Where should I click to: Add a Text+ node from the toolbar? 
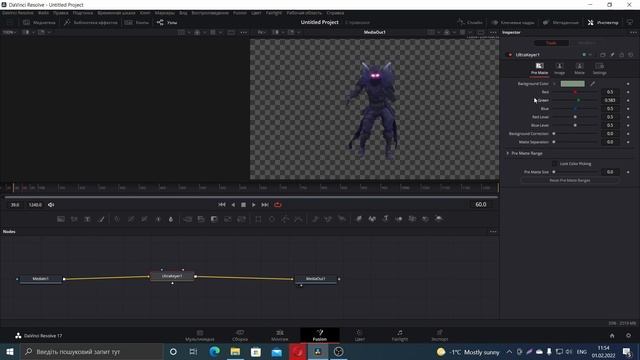pyautogui.click(x=87, y=219)
